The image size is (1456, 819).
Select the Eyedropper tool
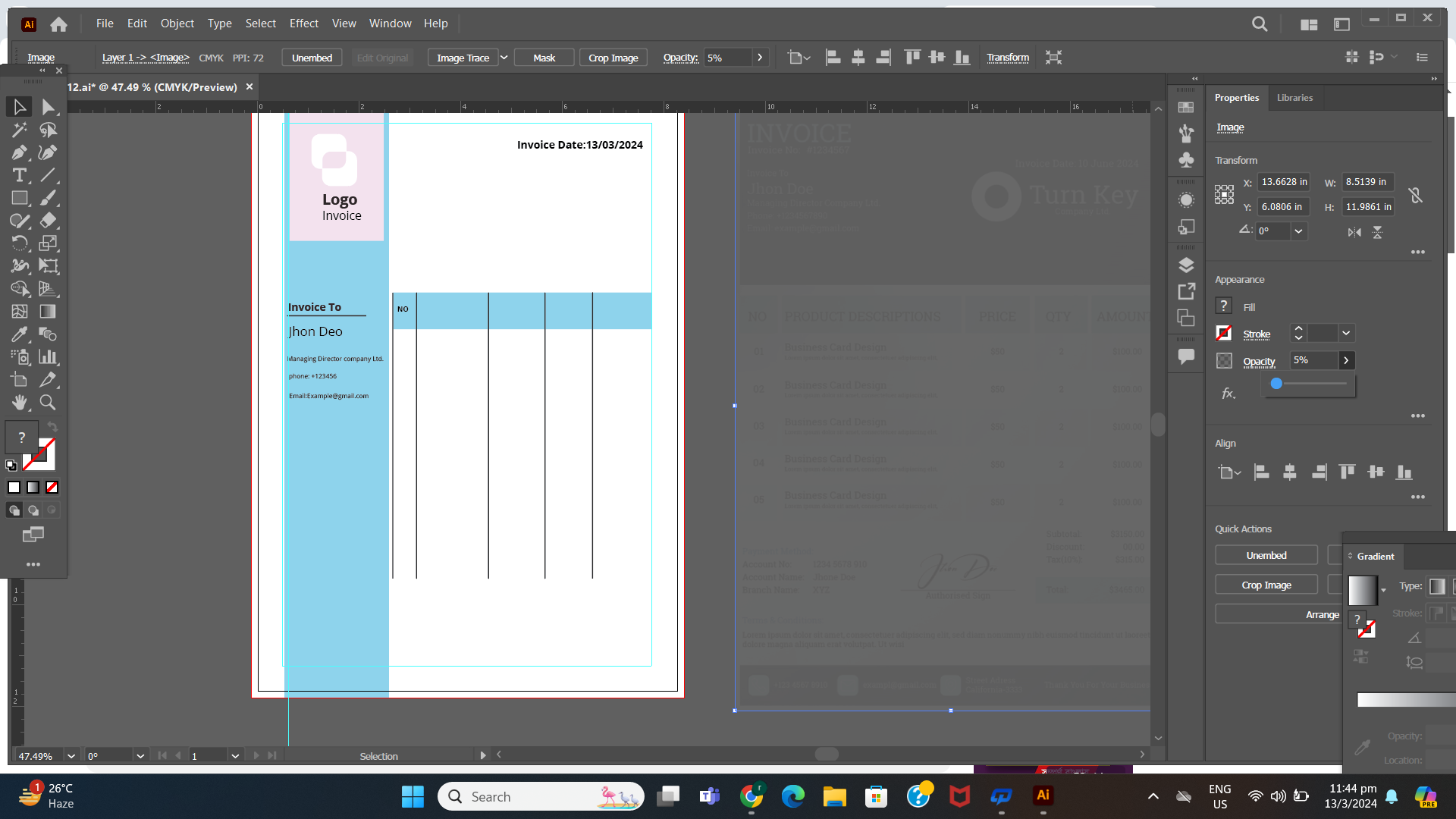tap(20, 334)
